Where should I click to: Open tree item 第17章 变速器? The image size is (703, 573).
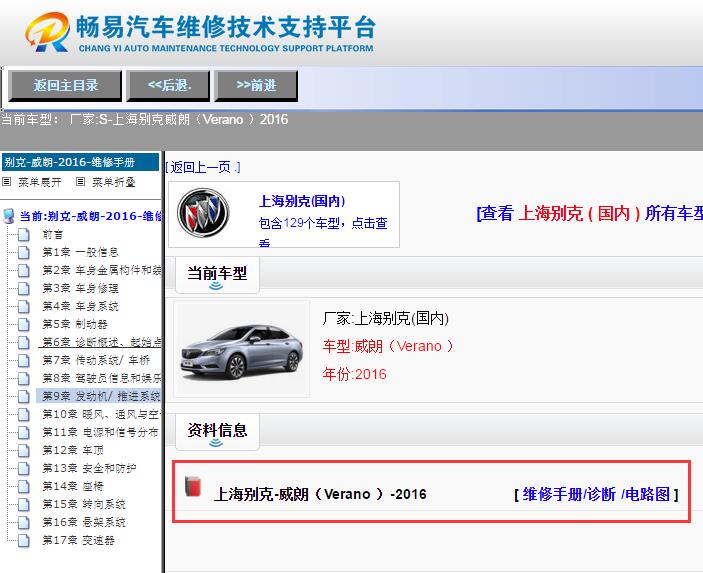tap(78, 540)
